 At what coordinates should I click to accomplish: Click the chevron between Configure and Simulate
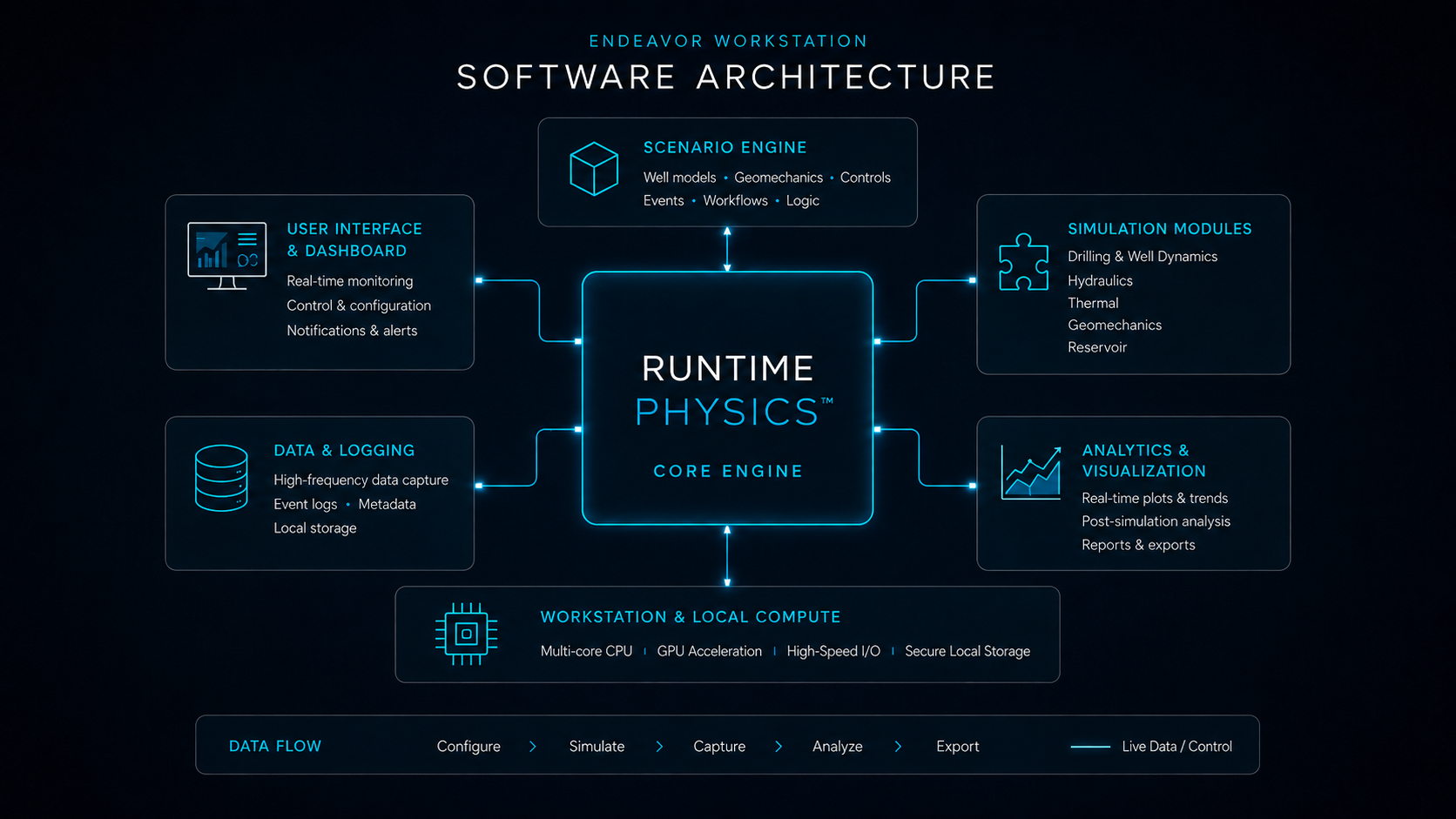(533, 747)
